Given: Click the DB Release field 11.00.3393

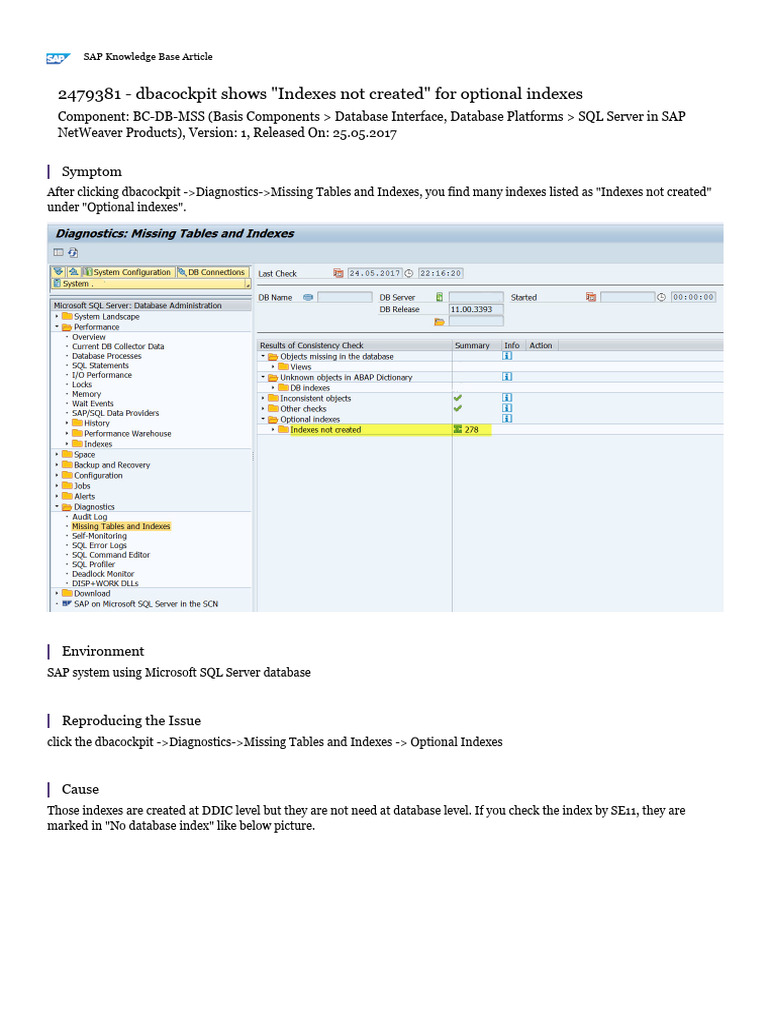Looking at the screenshot, I should [x=476, y=309].
